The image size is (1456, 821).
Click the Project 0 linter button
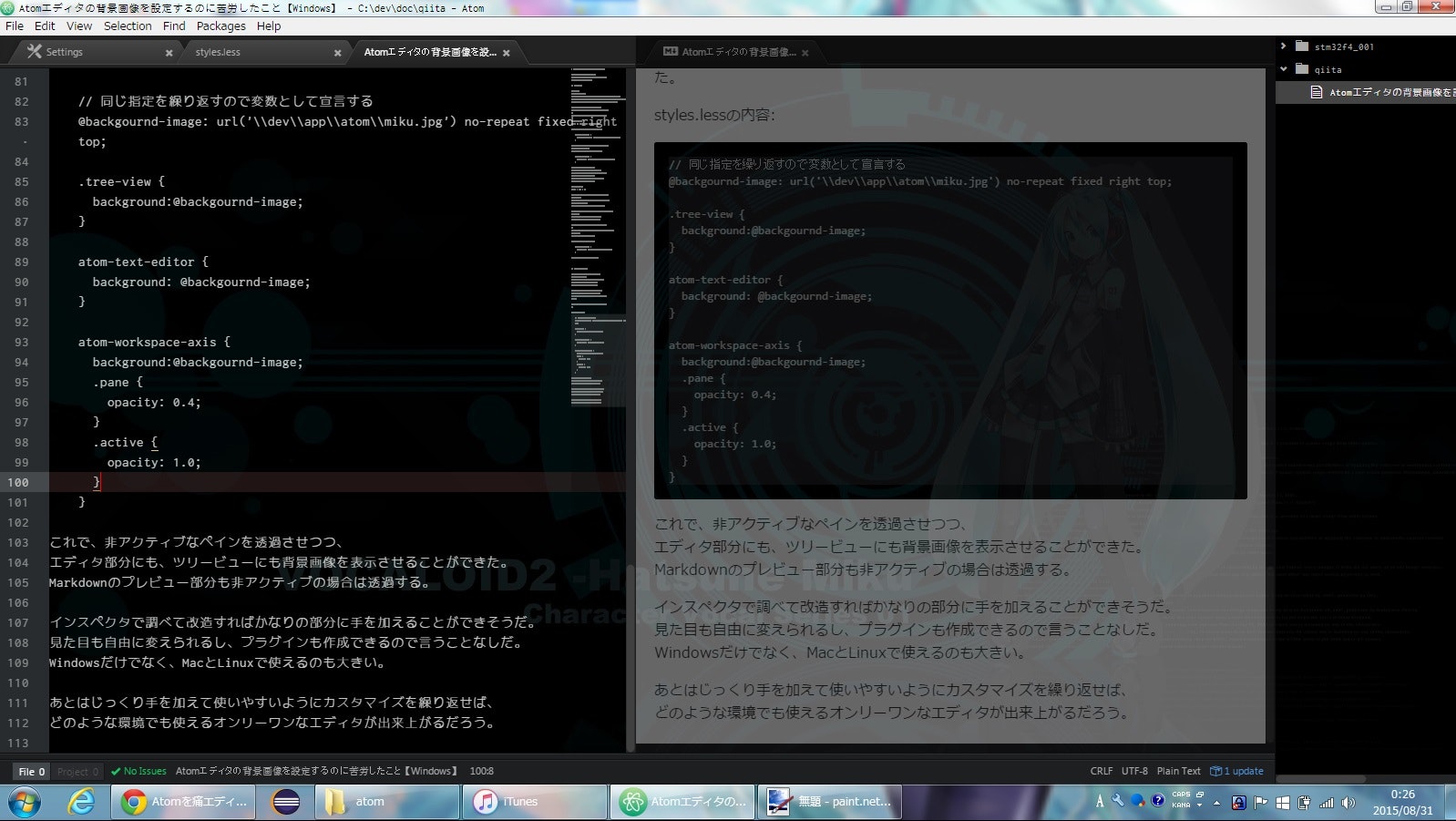[x=77, y=771]
